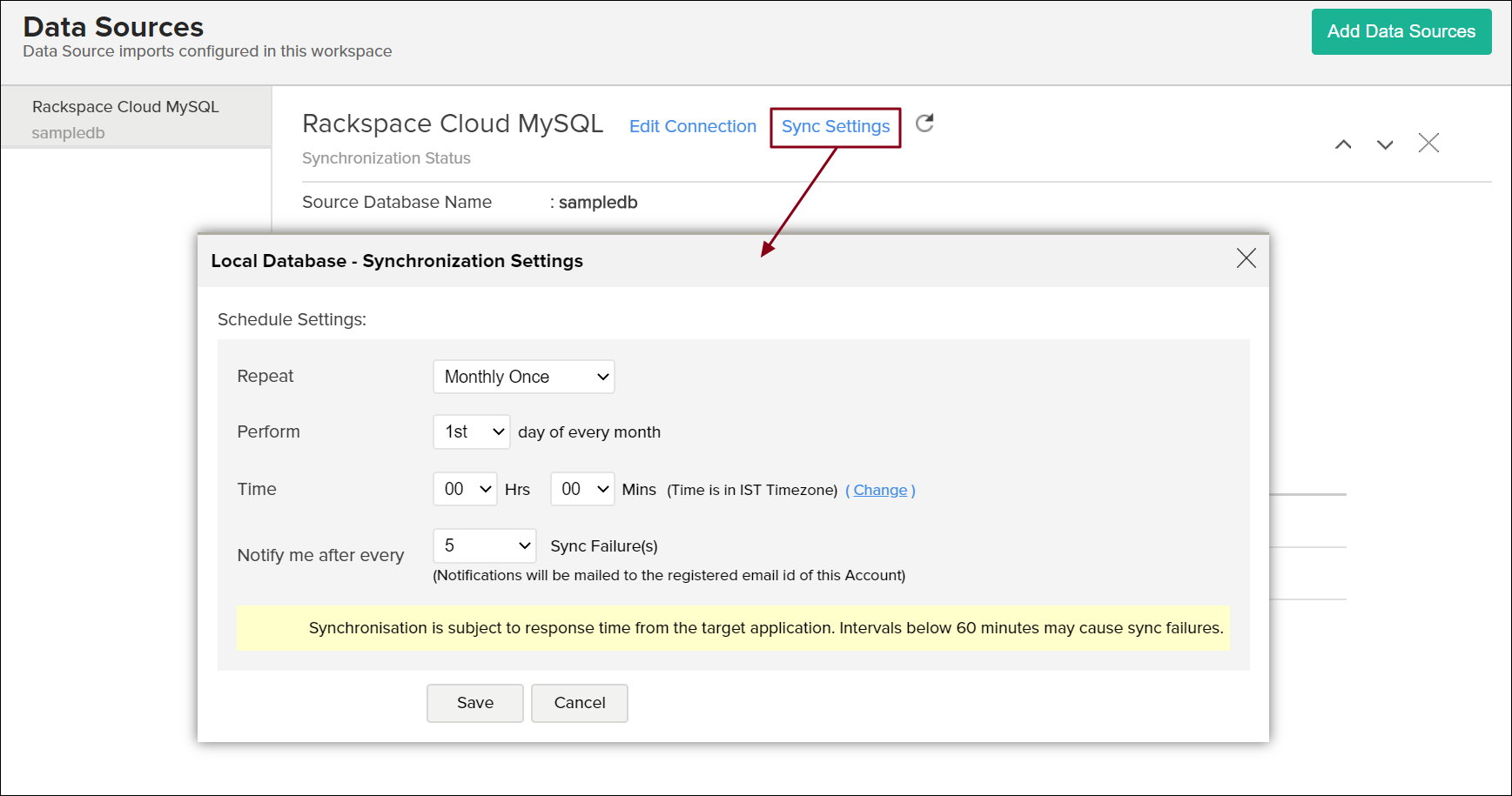The width and height of the screenshot is (1512, 796).
Task: Open the Repeat dropdown showing Monthly Once
Action: (524, 377)
